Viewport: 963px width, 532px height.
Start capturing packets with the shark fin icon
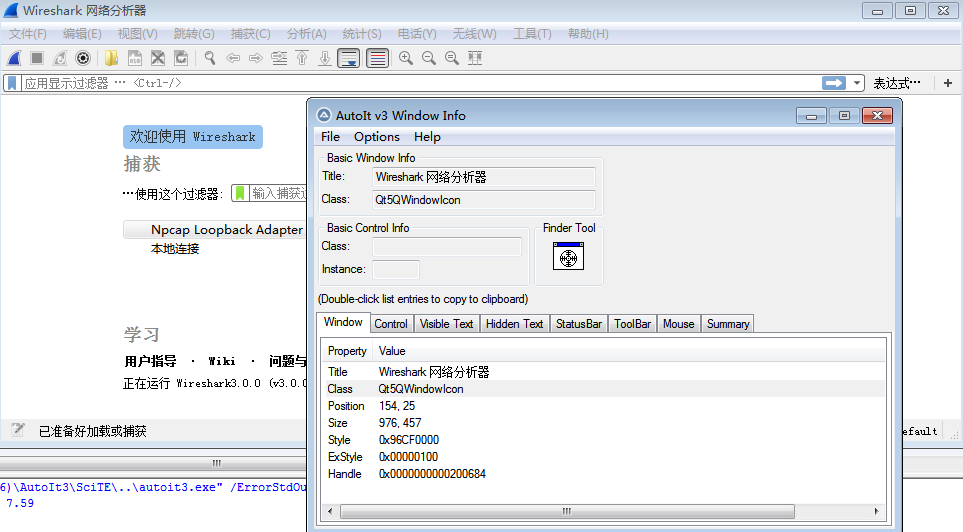click(14, 58)
